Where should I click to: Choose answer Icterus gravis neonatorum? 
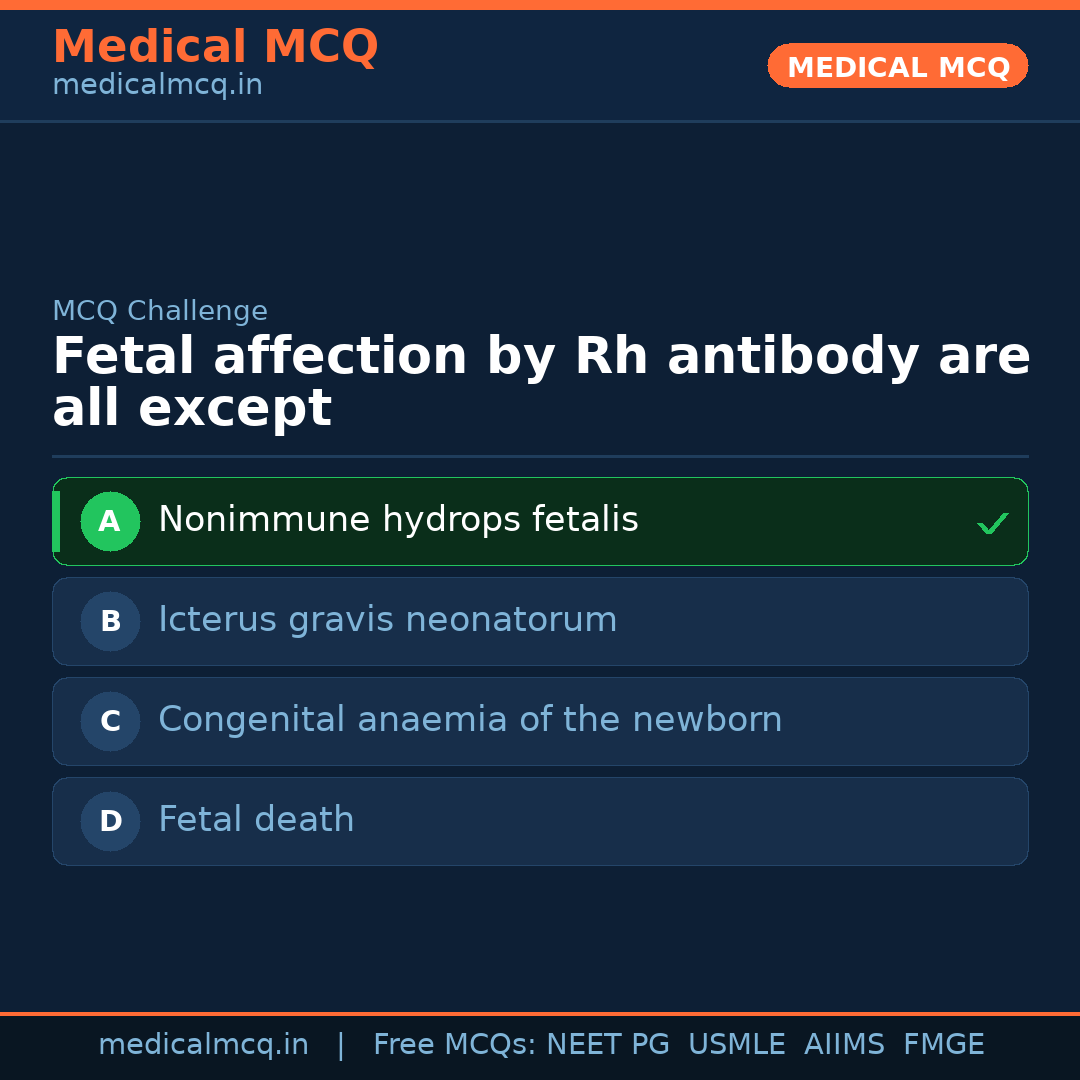387,620
